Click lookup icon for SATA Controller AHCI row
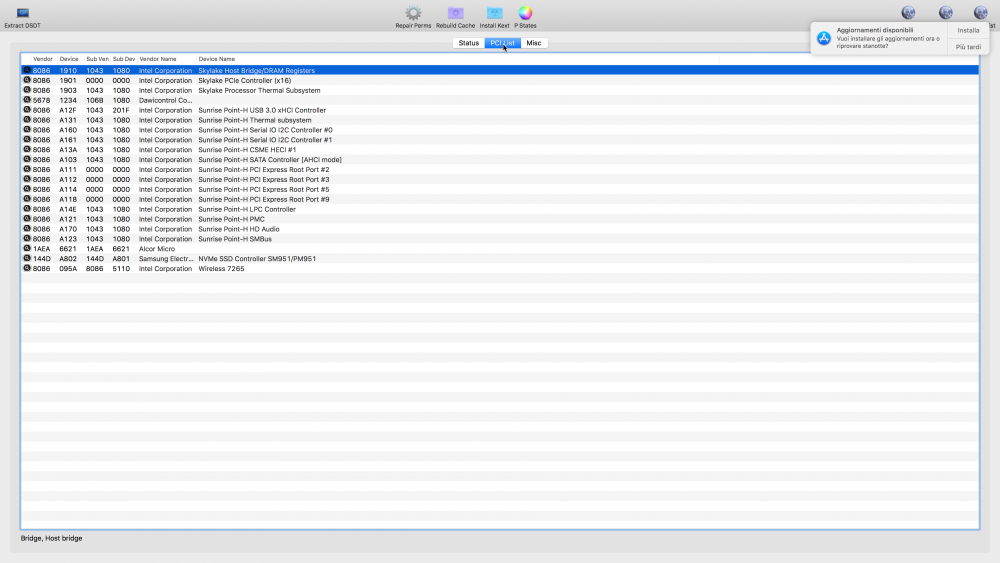The width and height of the screenshot is (1000, 563). pos(27,159)
